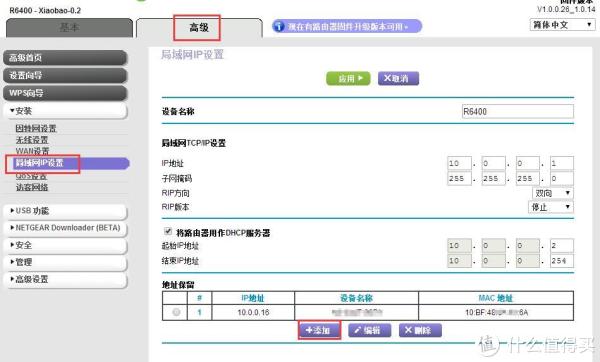600x362 pixels.
Task: Open 访客网络 link
Action: (32, 187)
